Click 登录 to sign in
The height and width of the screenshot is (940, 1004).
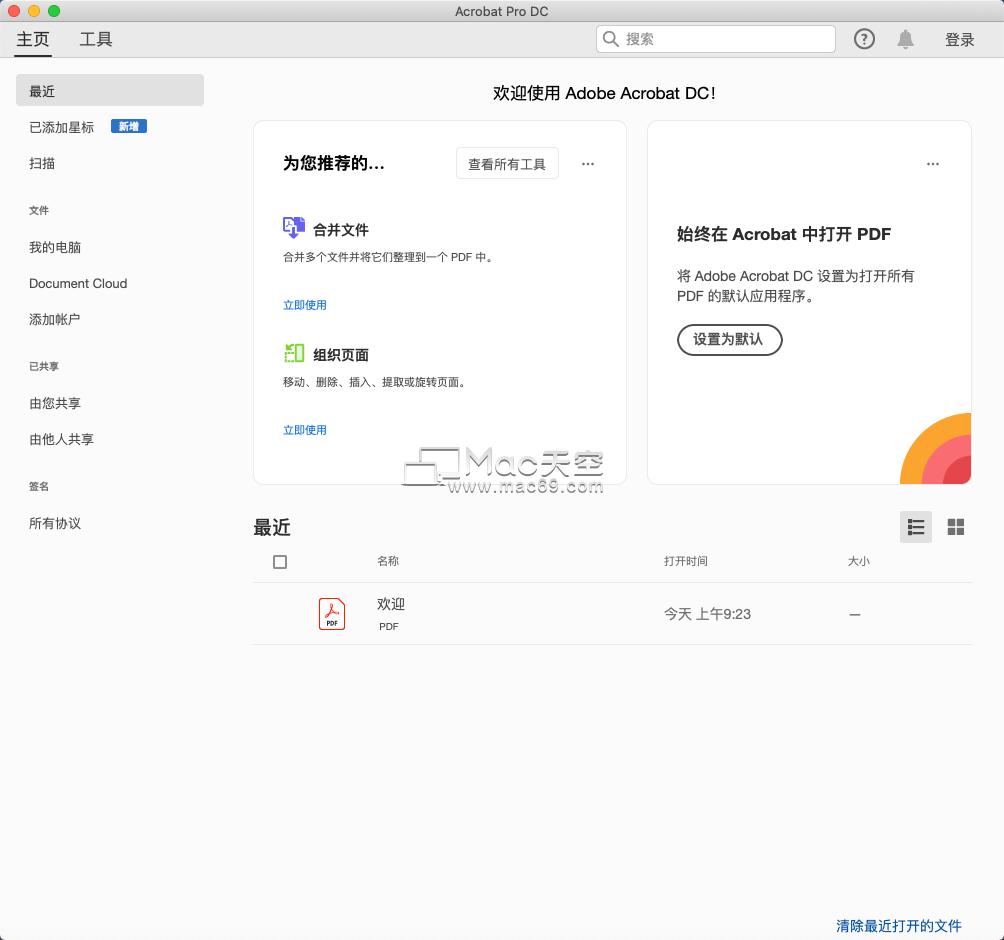[x=959, y=40]
